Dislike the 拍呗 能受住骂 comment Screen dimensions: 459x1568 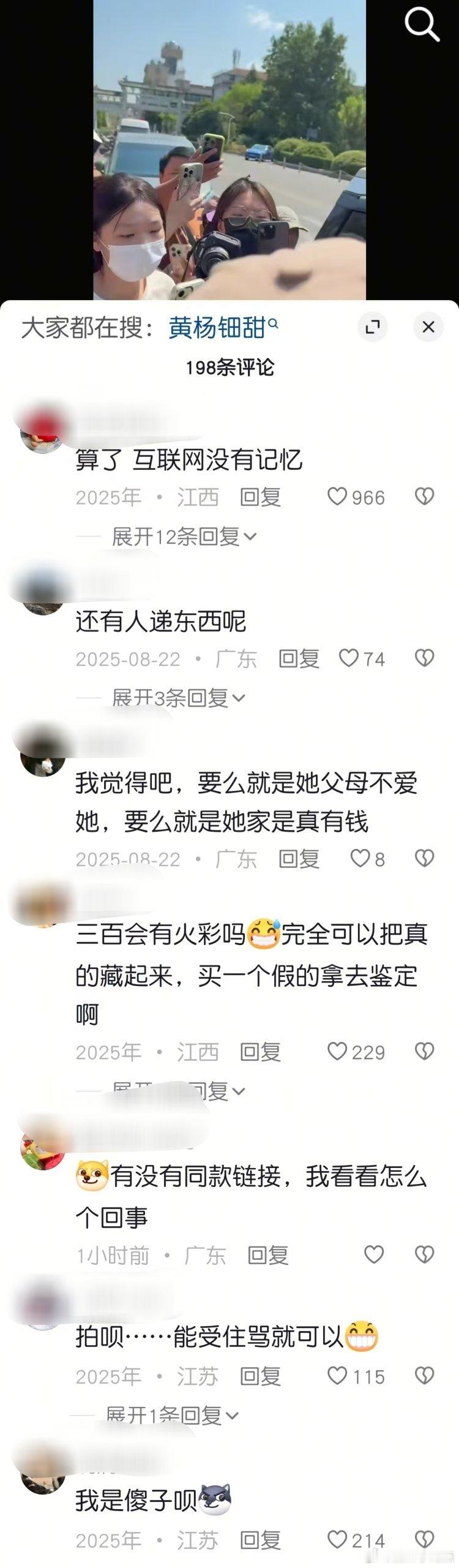click(424, 1376)
